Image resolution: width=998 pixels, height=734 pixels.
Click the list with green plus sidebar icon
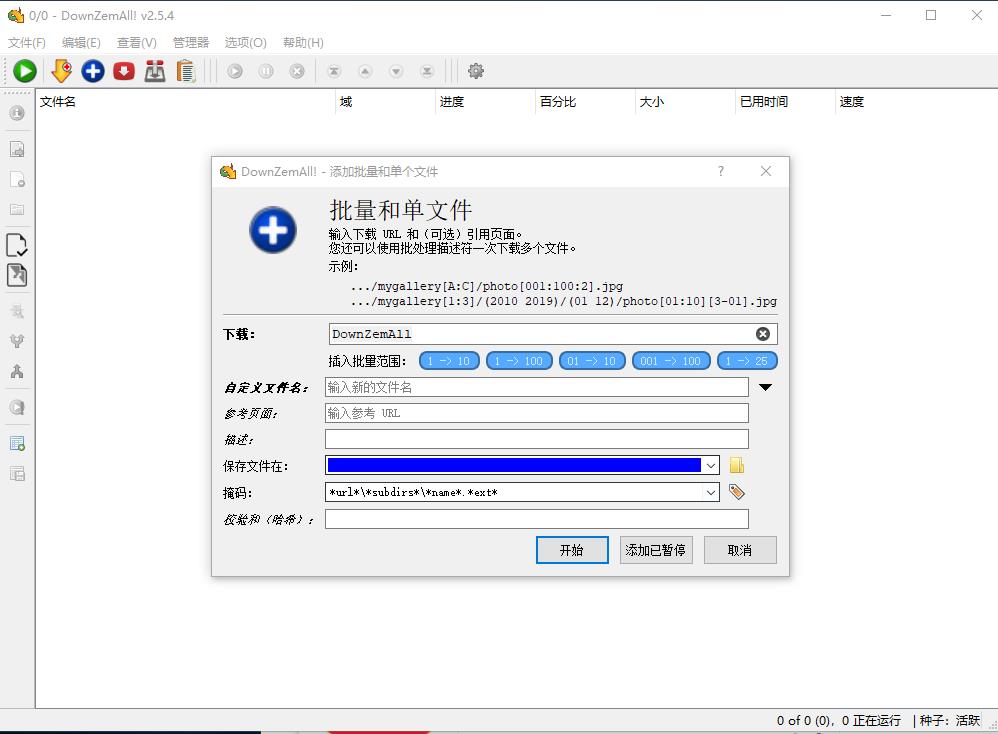(17, 443)
